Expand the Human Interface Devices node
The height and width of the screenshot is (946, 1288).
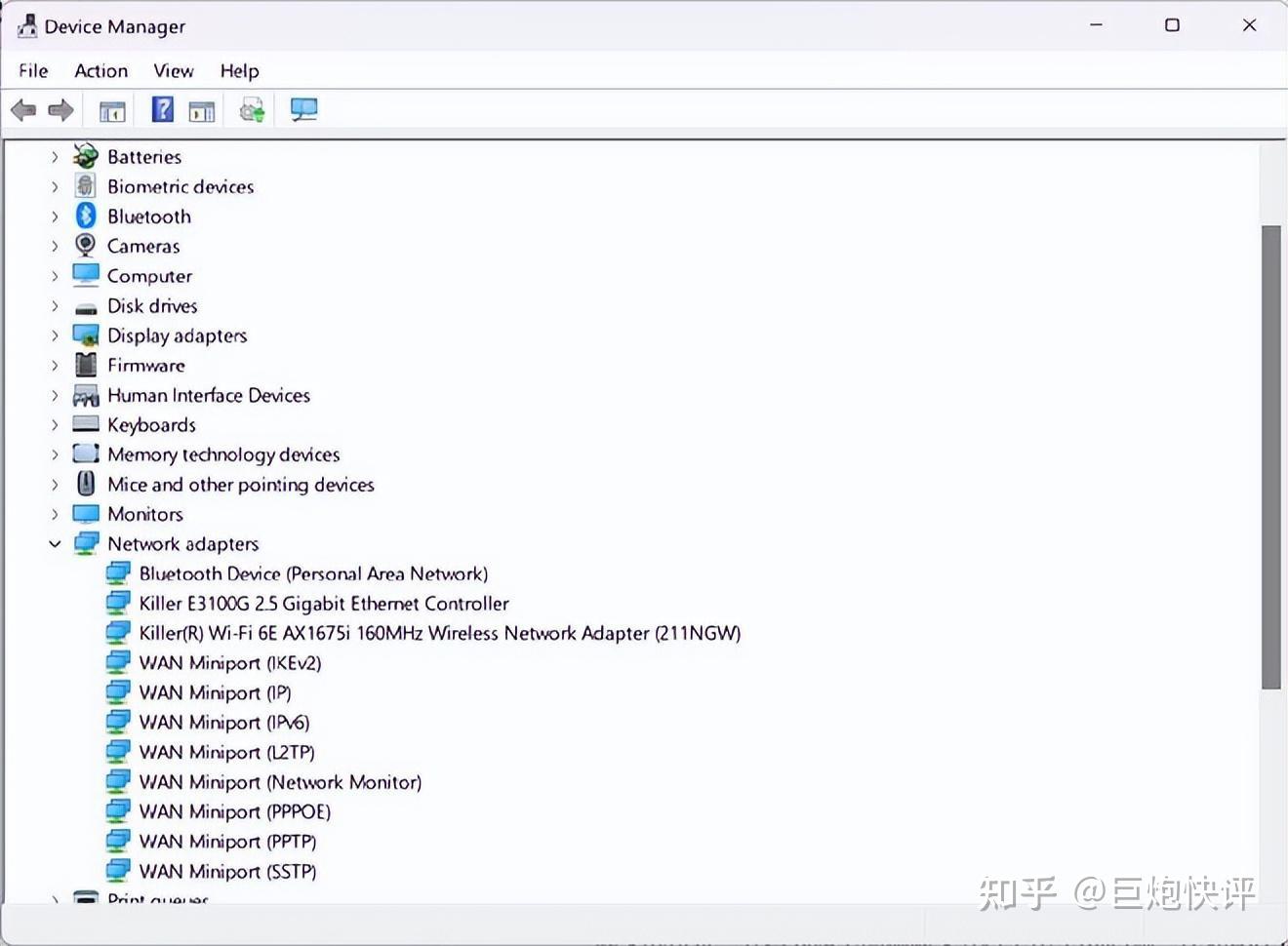click(x=55, y=395)
